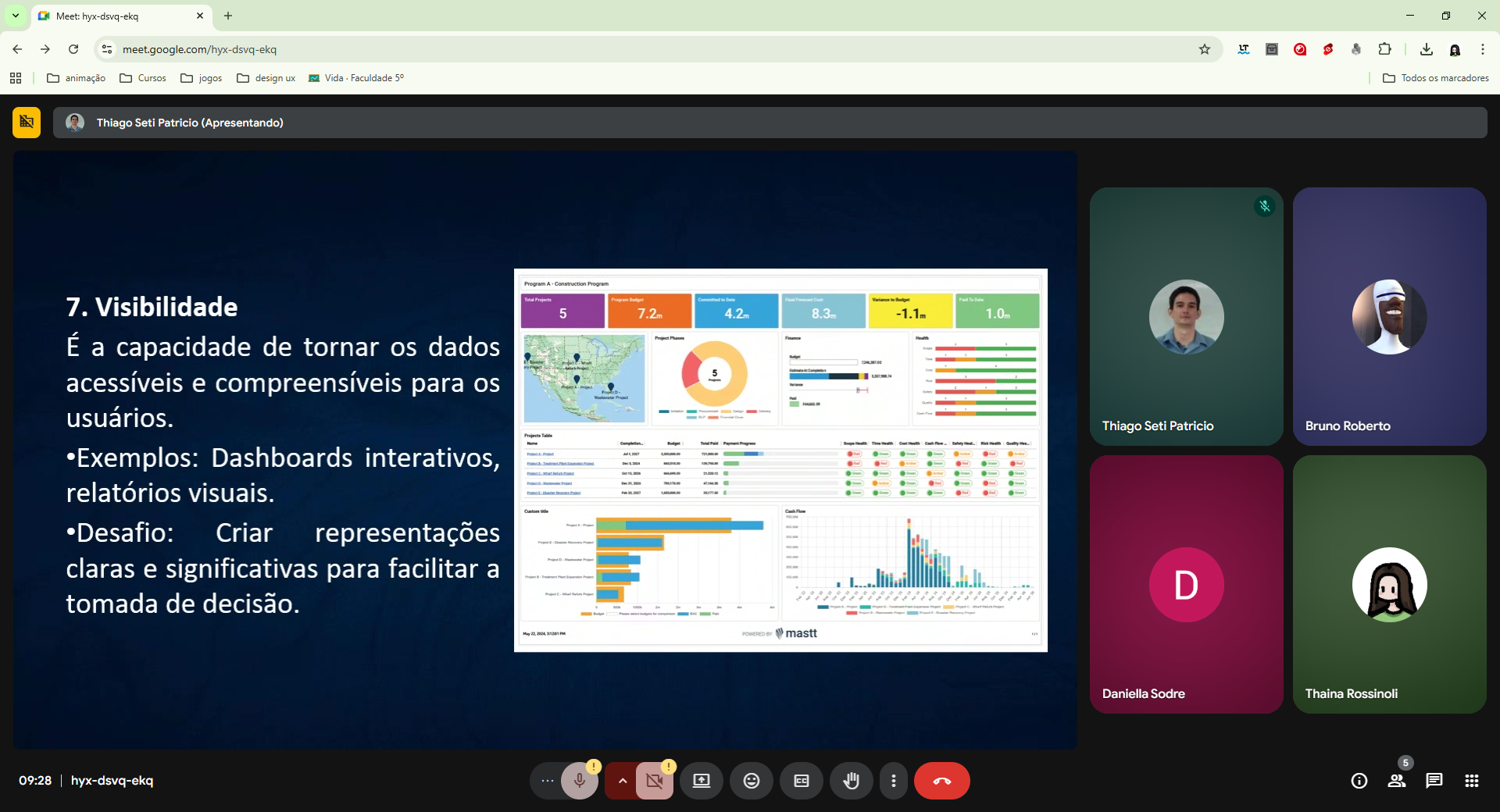Open Google Meet activities grid icon
The height and width of the screenshot is (812, 1500).
click(x=1472, y=781)
